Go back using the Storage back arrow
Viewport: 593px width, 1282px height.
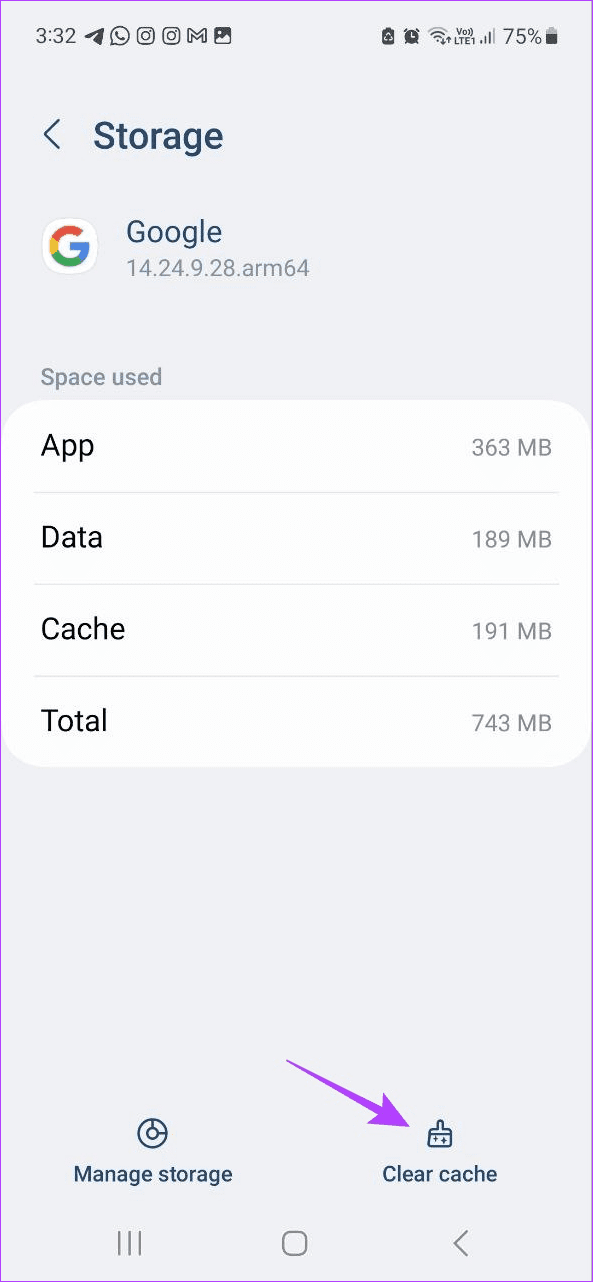point(52,135)
